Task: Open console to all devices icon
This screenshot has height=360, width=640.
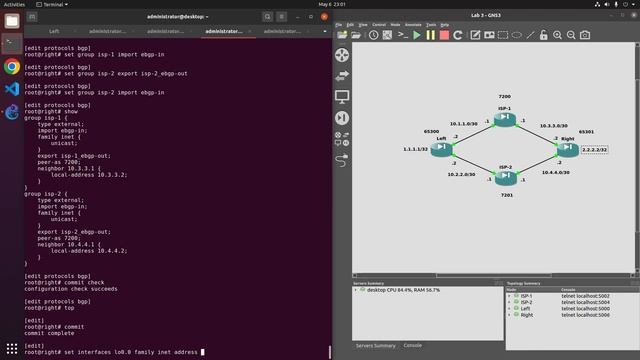Action: pyautogui.click(x=402, y=35)
